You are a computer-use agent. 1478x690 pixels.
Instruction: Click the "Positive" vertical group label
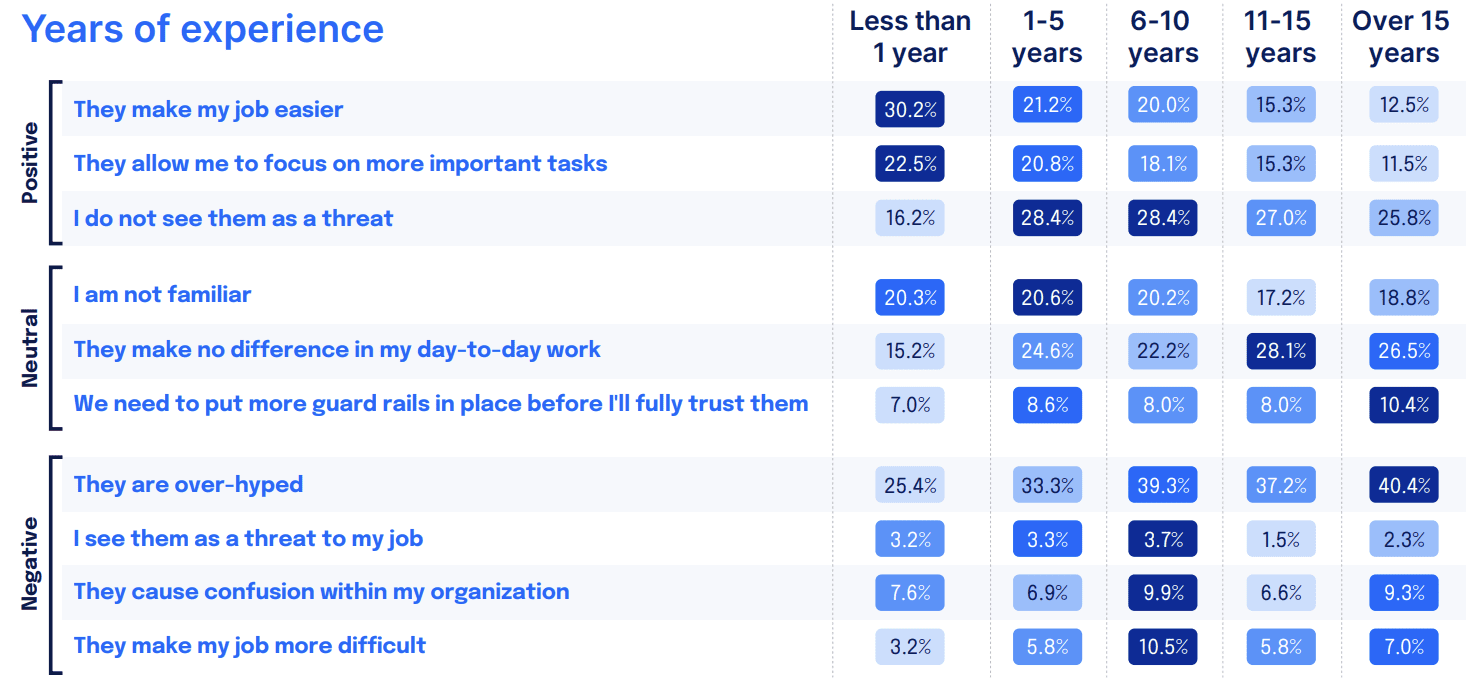(x=31, y=163)
